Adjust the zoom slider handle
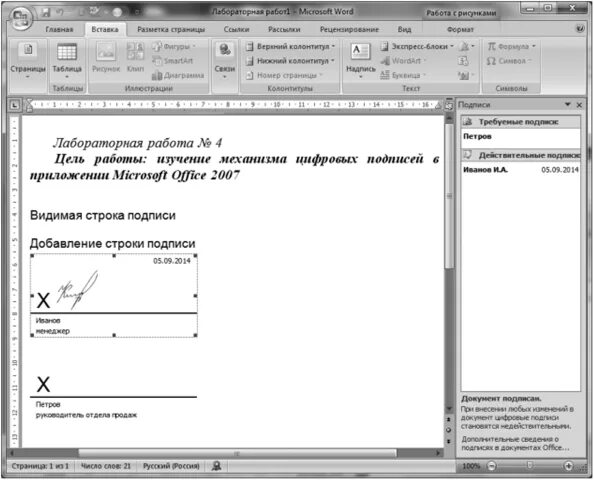This screenshot has height=480, width=594. click(x=530, y=466)
